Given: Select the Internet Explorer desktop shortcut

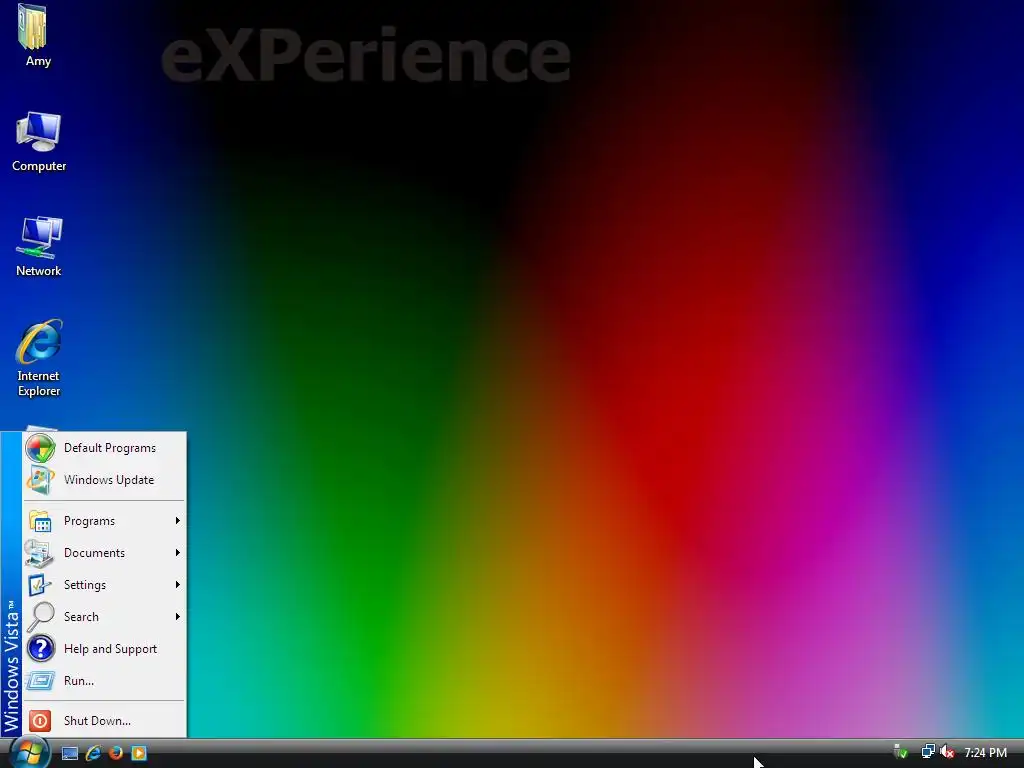Looking at the screenshot, I should [x=39, y=358].
